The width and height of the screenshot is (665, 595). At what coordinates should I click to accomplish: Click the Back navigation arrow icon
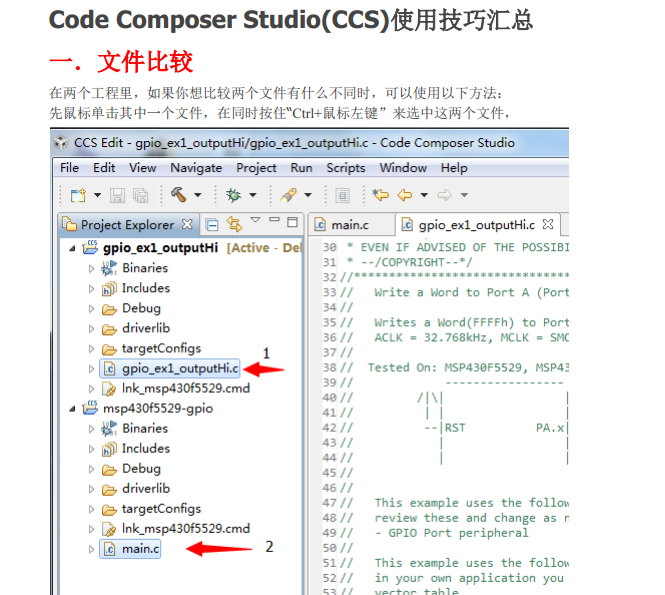(x=405, y=195)
